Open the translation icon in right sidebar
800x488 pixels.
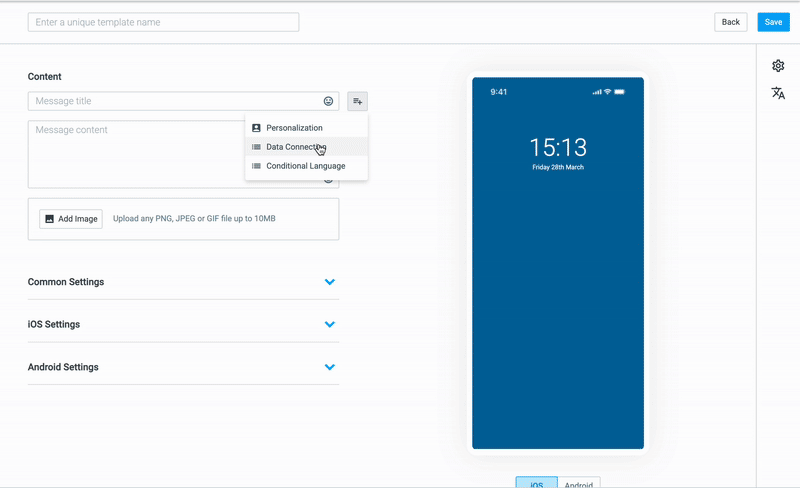(778, 93)
